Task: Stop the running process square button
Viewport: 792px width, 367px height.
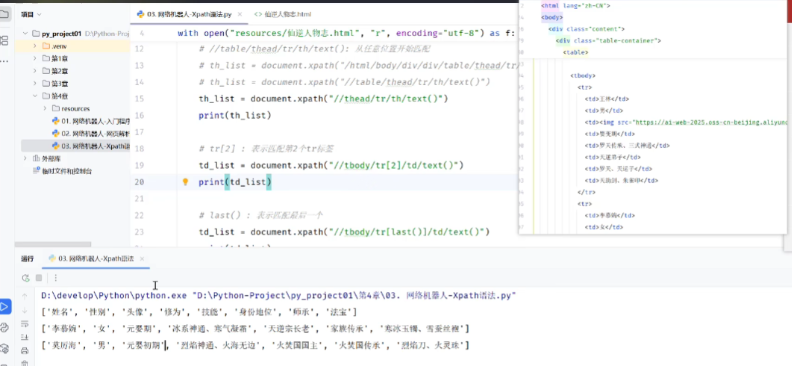Action: [x=39, y=278]
